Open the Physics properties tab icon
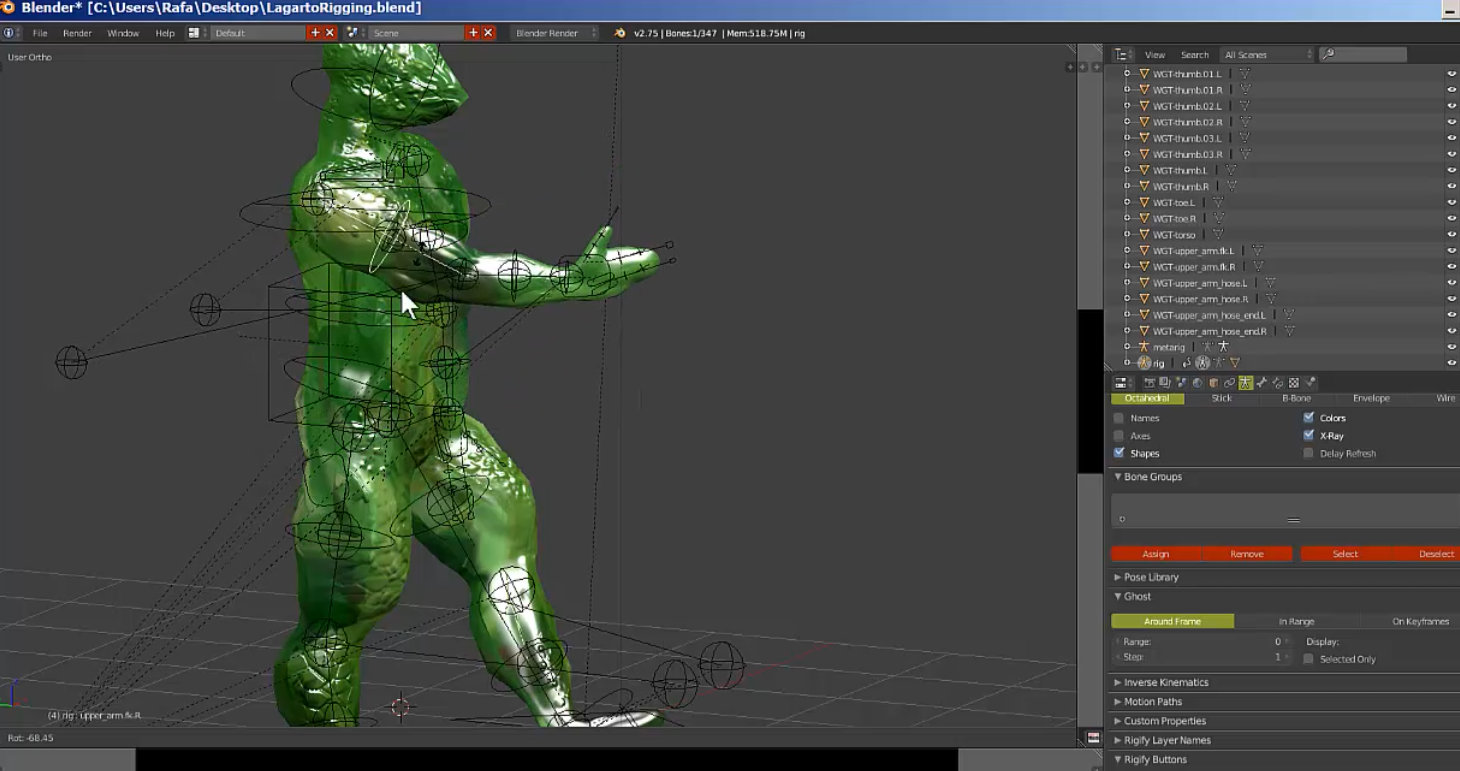The width and height of the screenshot is (1460, 771). click(x=1310, y=383)
